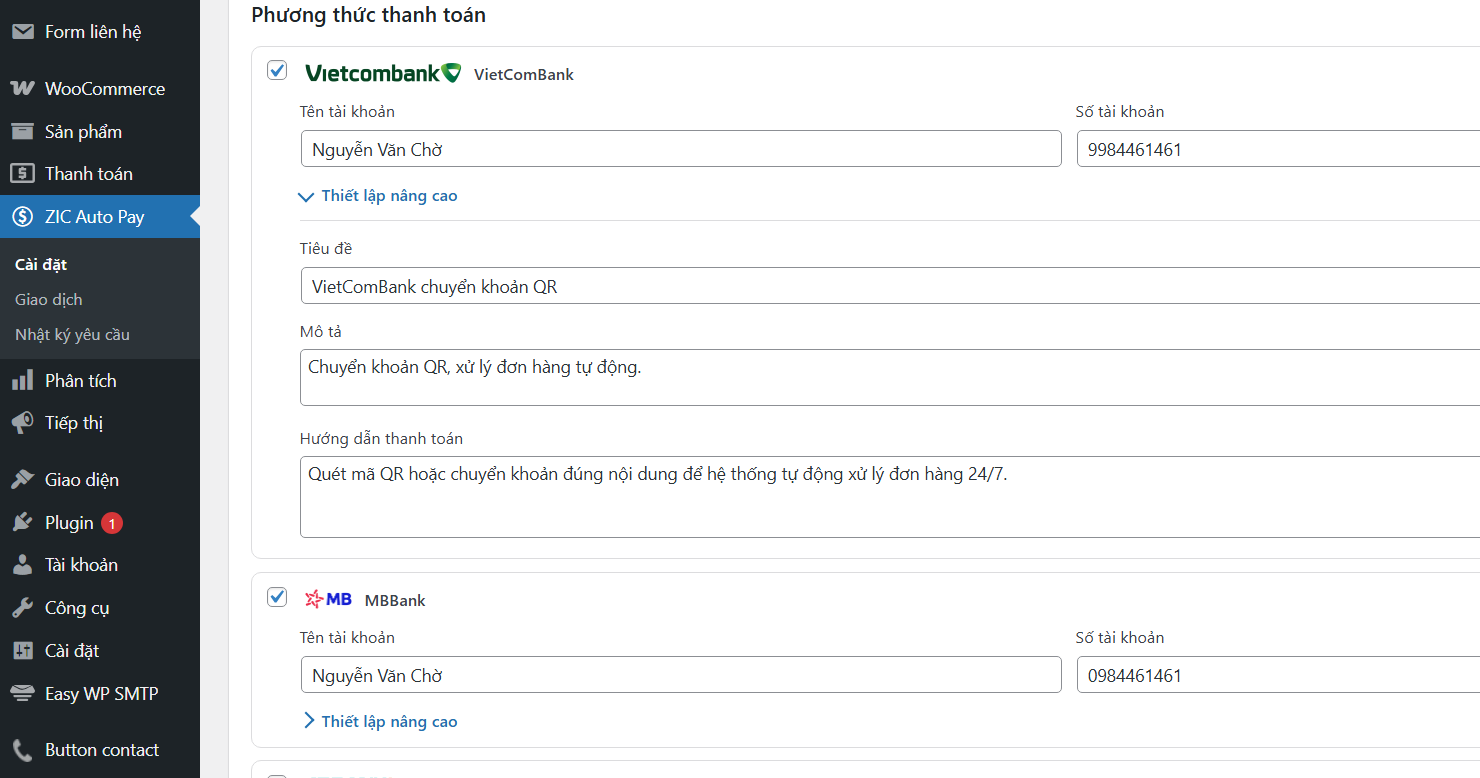Click Hướng dẫn thanh toán textarea
Screen dimensions: 1480x778
pyautogui.click(x=890, y=497)
